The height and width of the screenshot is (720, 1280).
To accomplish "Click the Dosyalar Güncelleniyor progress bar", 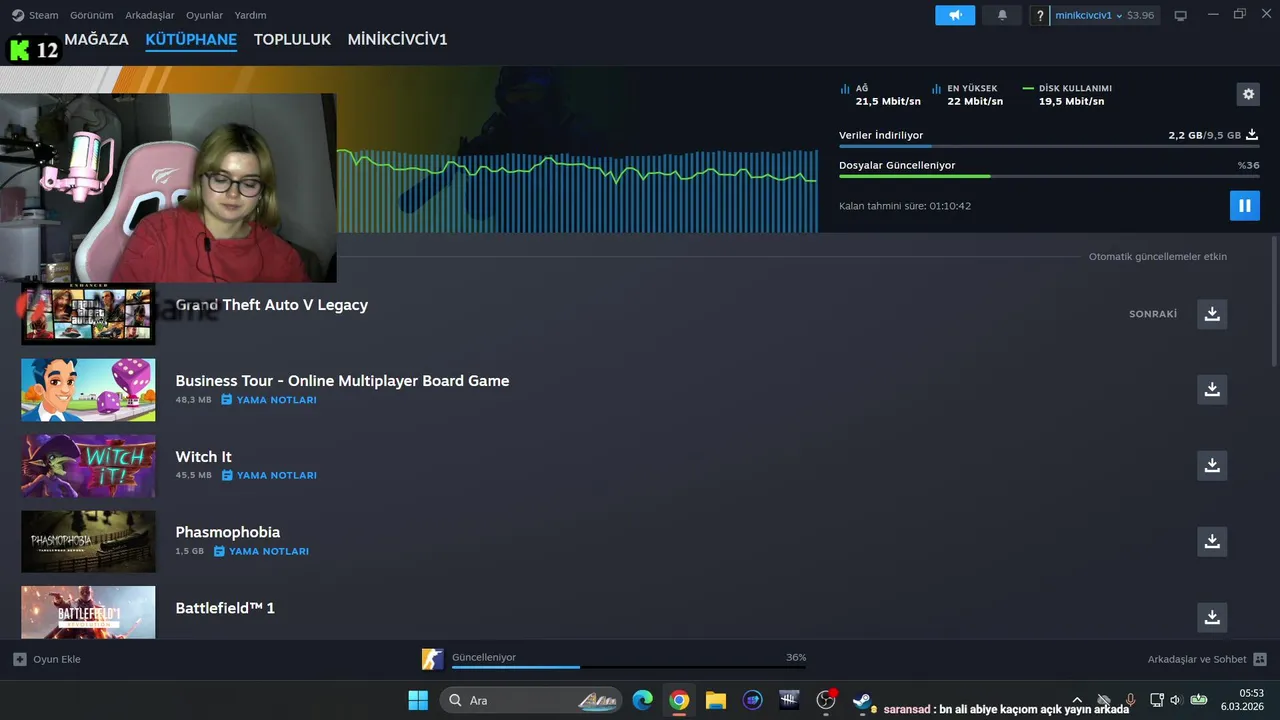I will pyautogui.click(x=1049, y=177).
